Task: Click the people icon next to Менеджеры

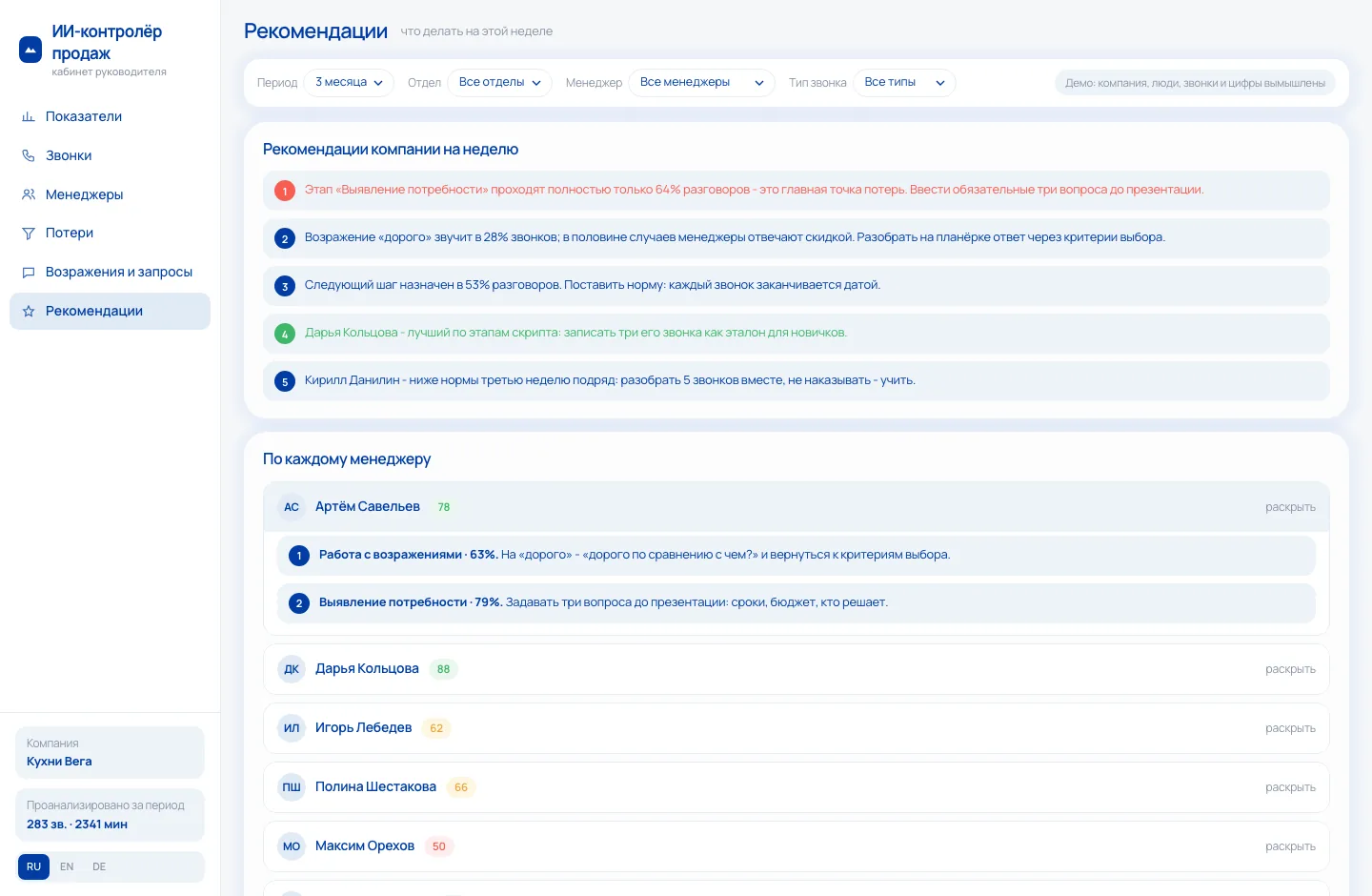Action: pos(29,194)
